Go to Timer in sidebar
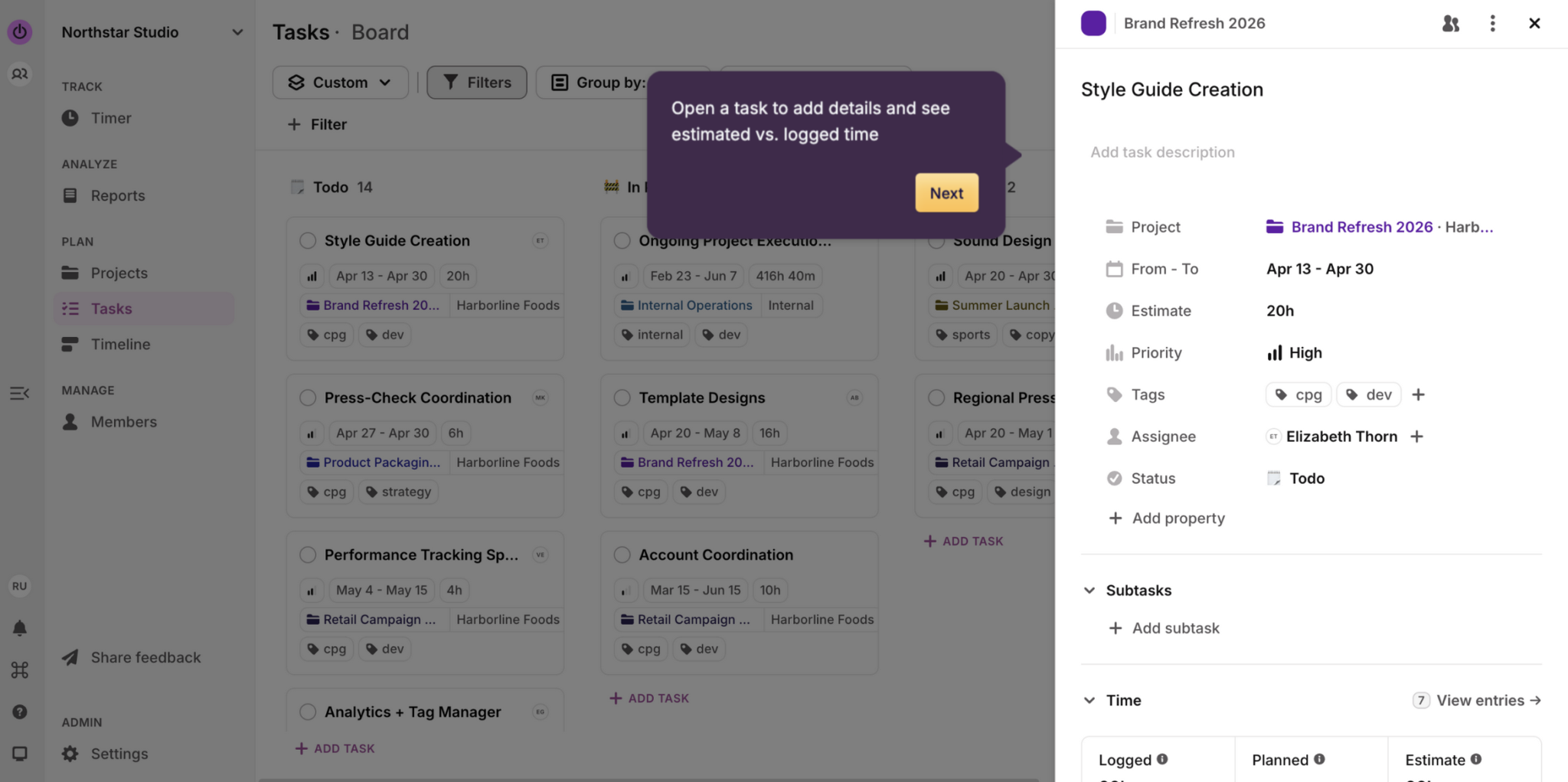This screenshot has height=782, width=1568. pyautogui.click(x=111, y=118)
